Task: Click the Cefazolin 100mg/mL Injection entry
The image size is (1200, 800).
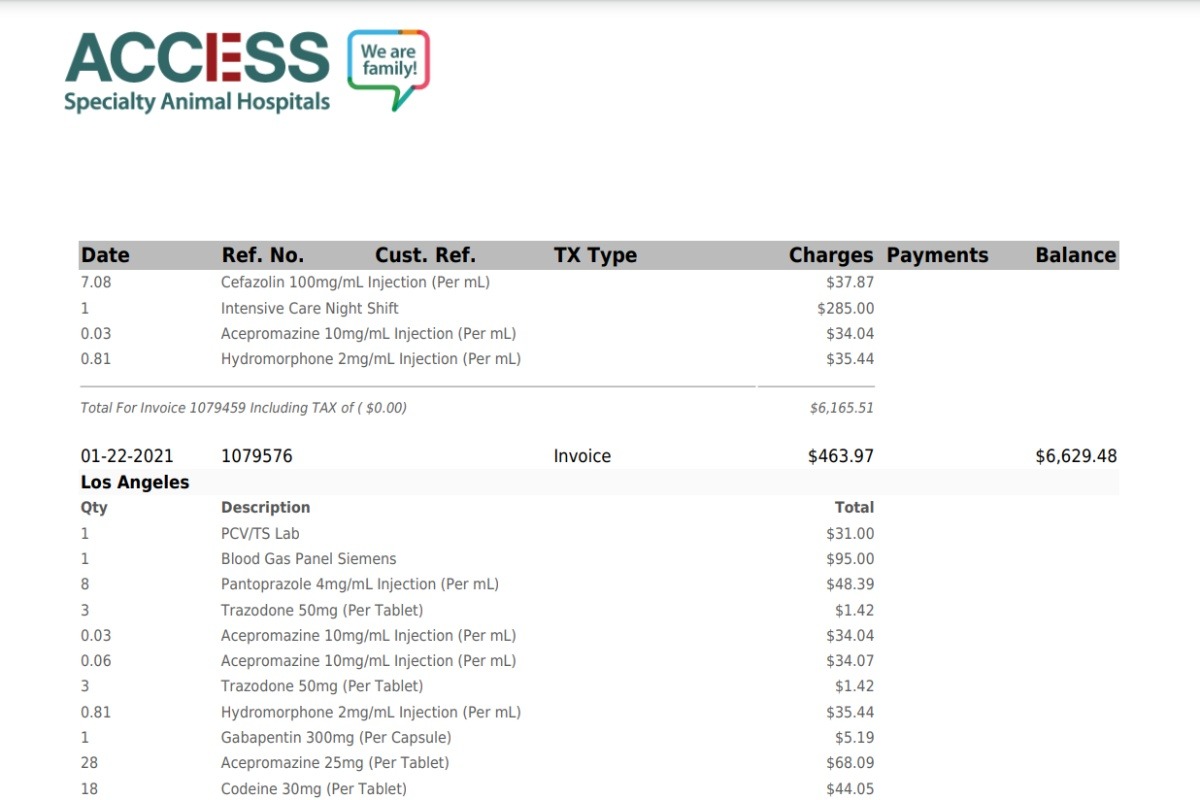Action: click(x=355, y=282)
